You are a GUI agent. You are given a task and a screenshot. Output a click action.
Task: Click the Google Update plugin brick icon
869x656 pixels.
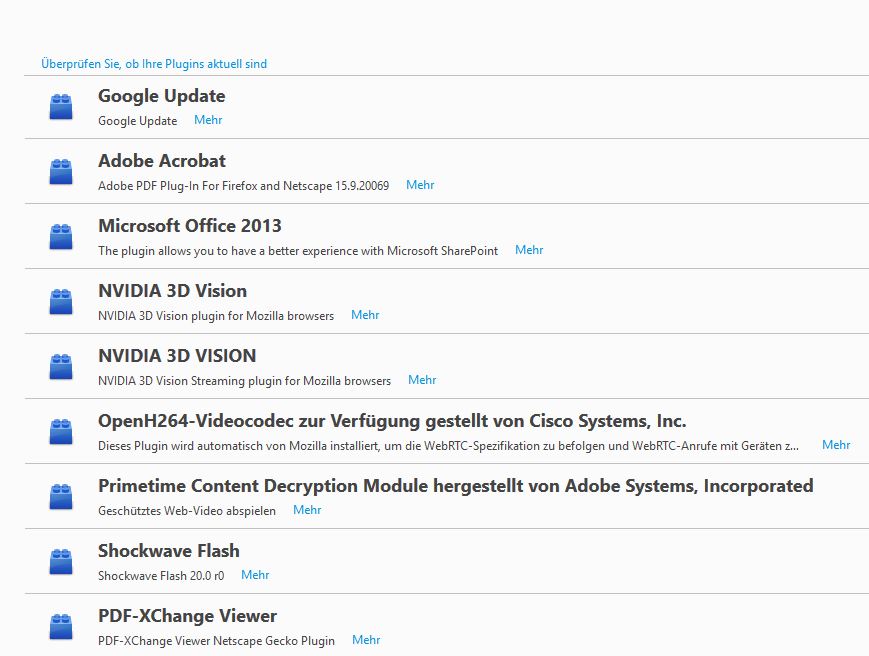click(x=61, y=107)
